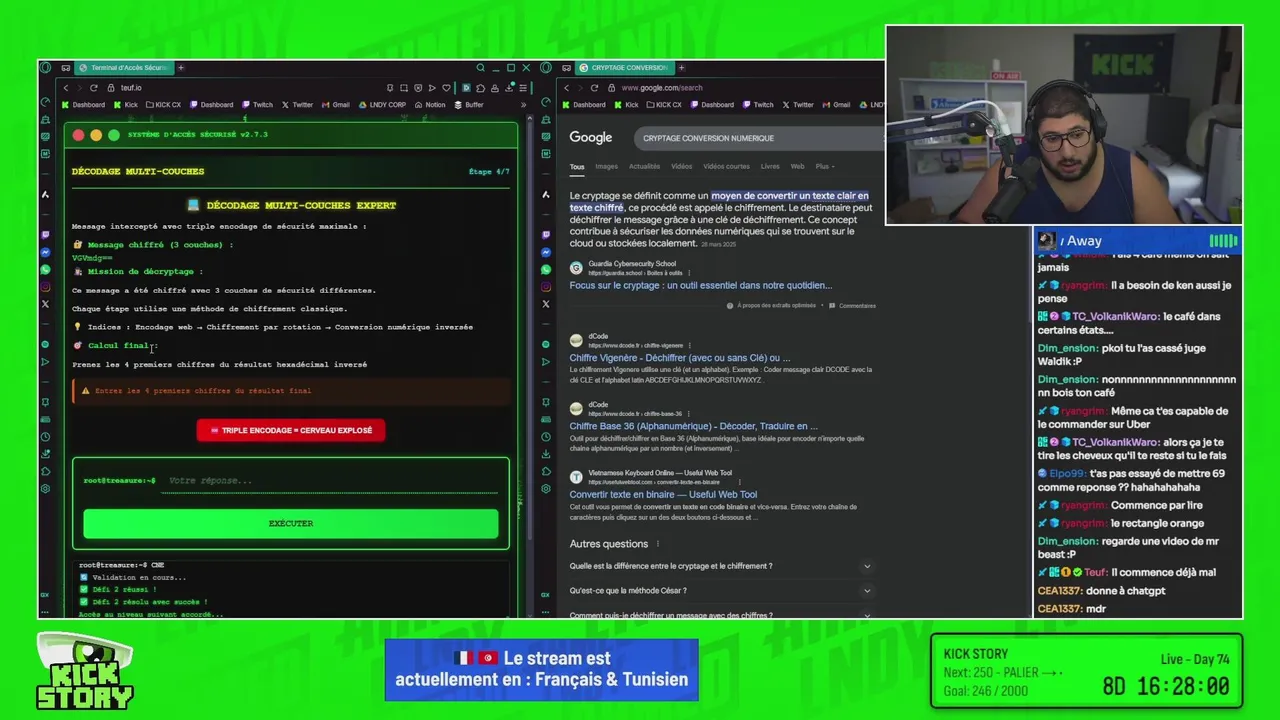Open the downloads icon in left toolbar

(509, 88)
